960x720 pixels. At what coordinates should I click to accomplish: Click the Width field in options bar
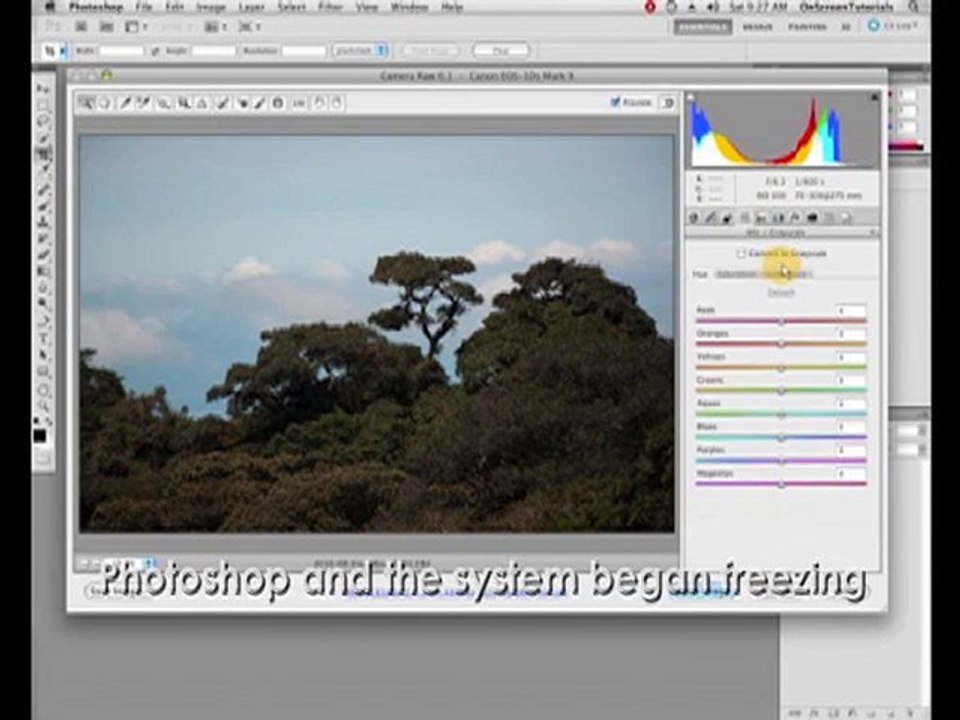pyautogui.click(x=121, y=51)
